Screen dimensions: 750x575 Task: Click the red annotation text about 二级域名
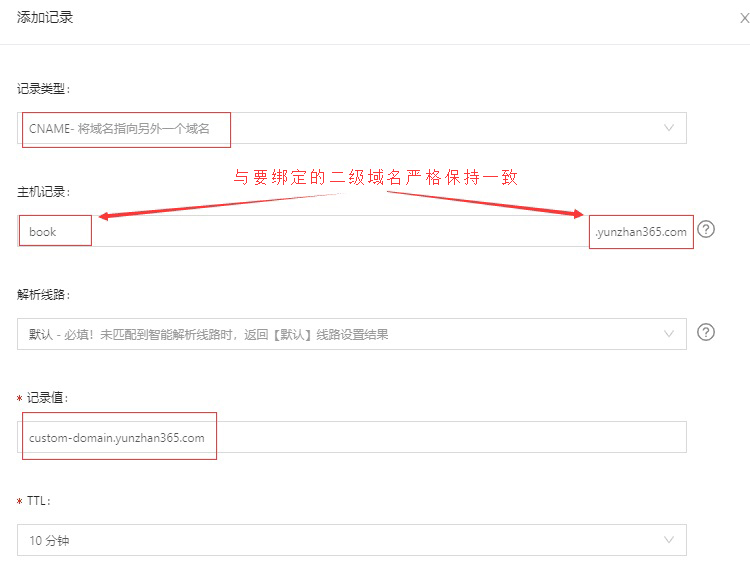[x=376, y=177]
